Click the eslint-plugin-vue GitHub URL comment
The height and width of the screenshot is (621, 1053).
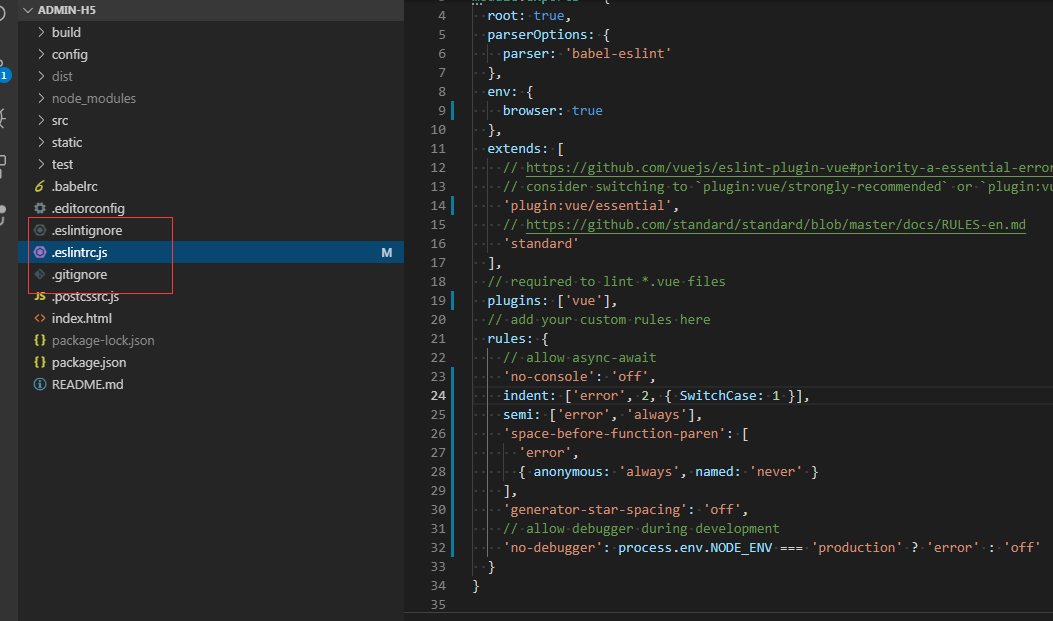[x=780, y=167]
